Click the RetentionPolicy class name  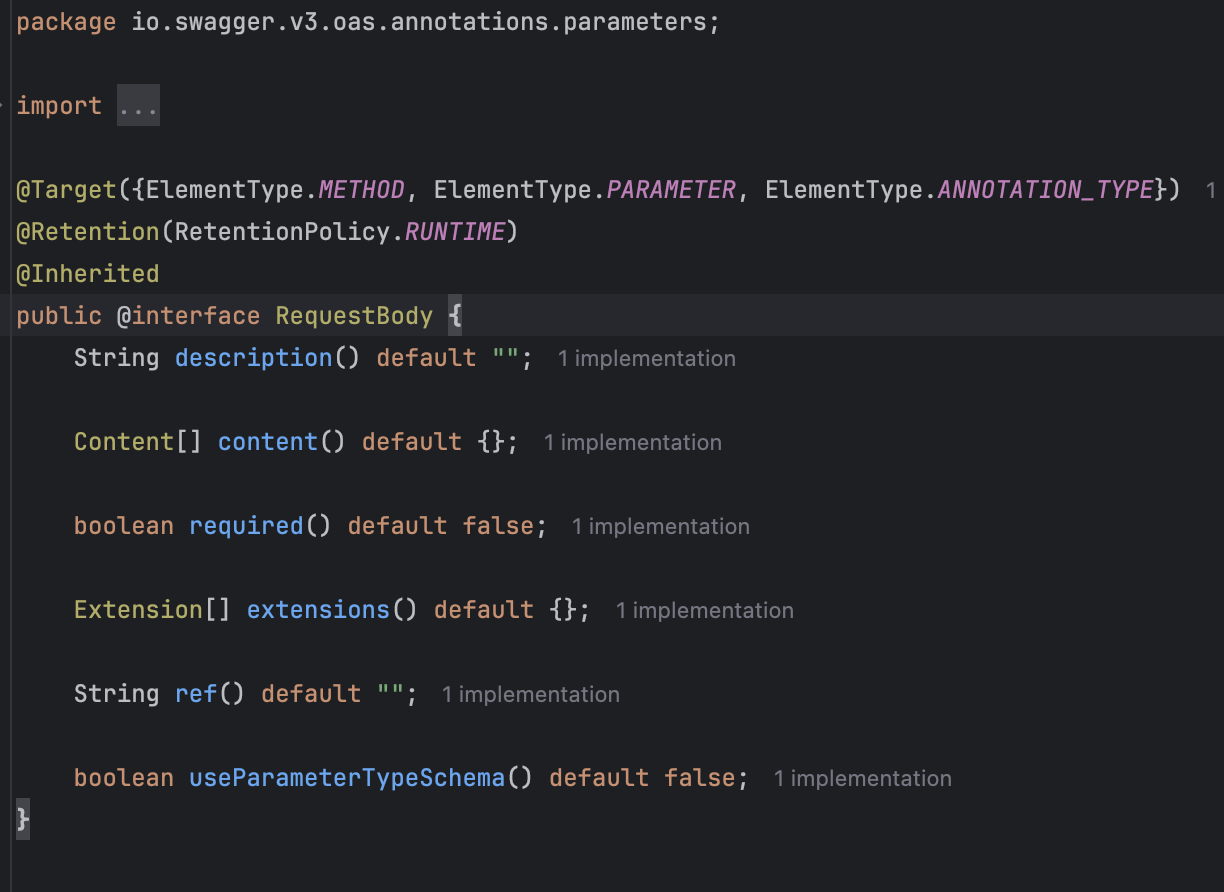[282, 232]
